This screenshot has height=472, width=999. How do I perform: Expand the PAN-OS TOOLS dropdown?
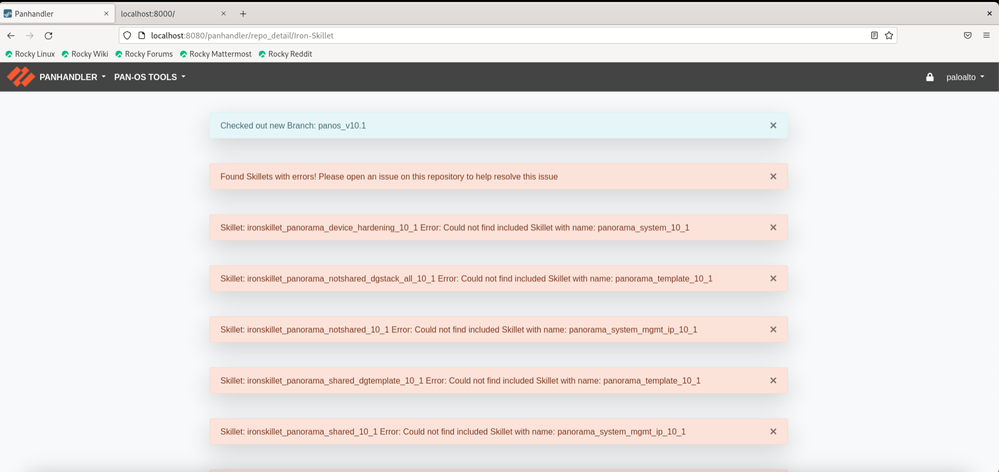(x=150, y=77)
